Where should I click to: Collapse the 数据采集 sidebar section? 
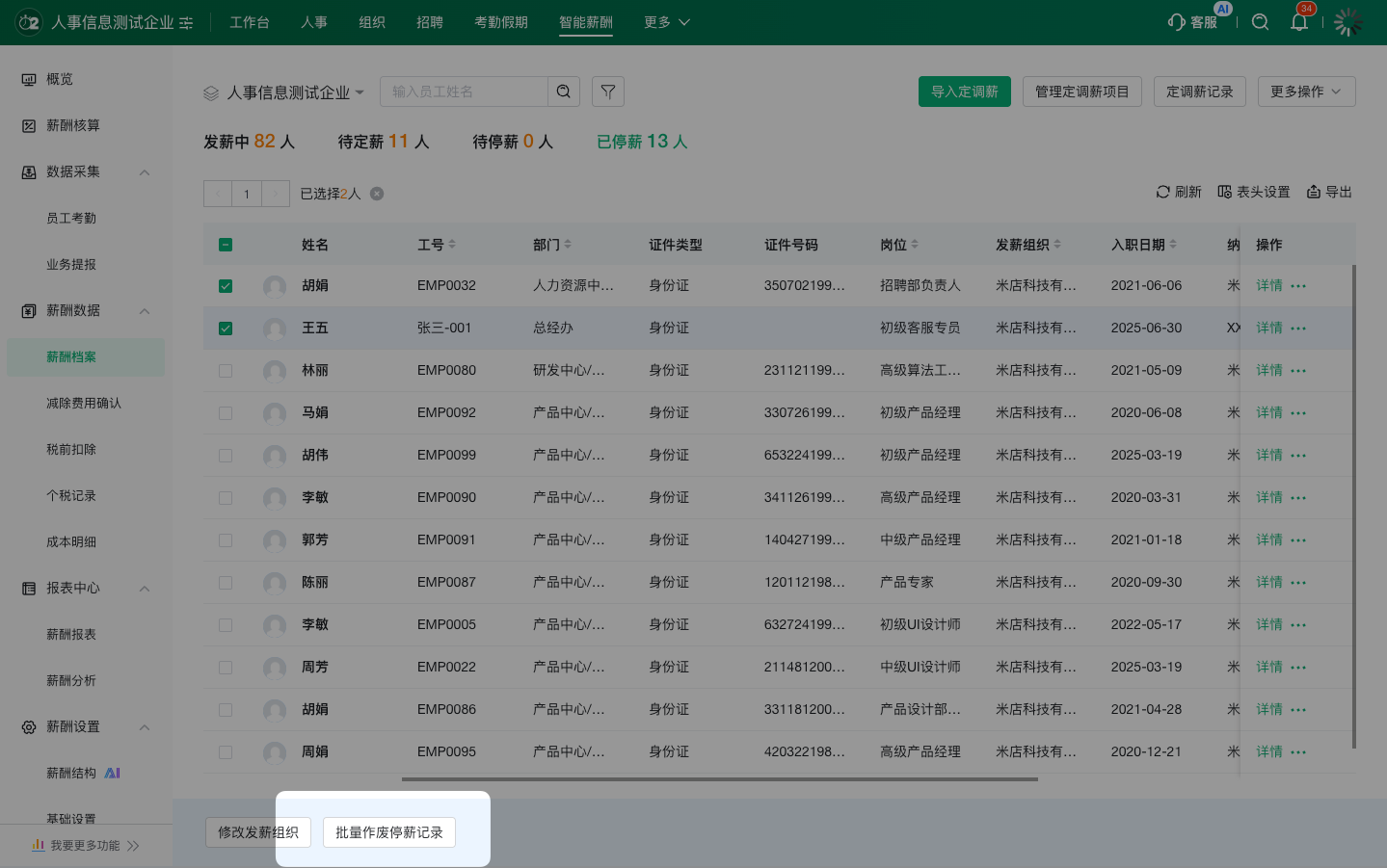point(145,172)
